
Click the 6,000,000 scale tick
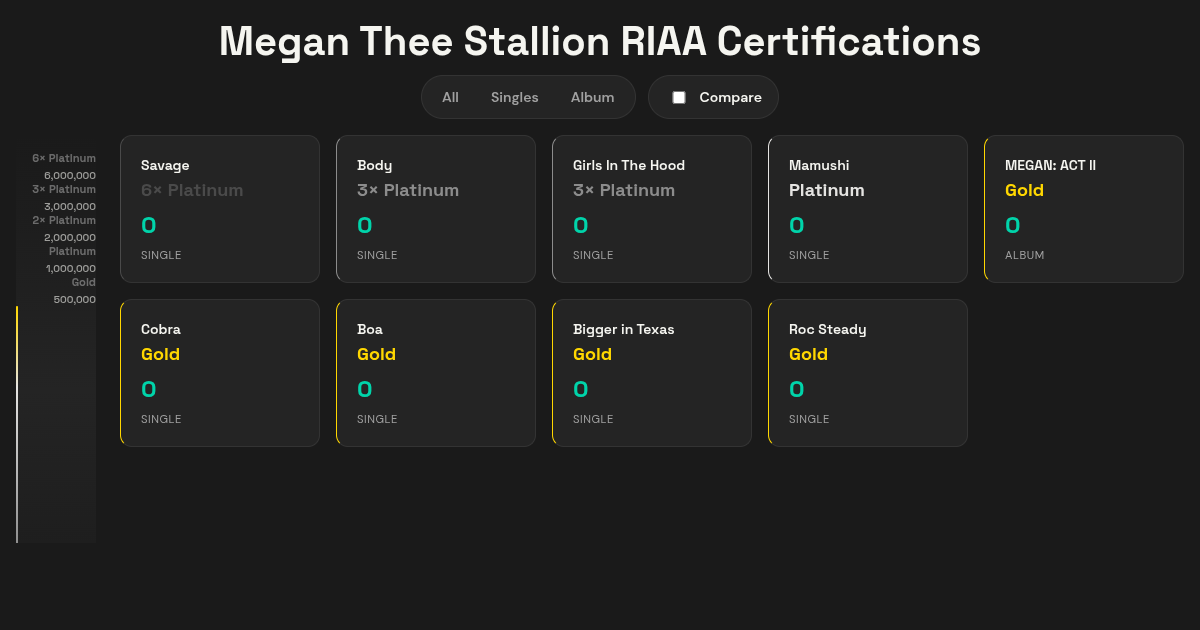pos(70,175)
